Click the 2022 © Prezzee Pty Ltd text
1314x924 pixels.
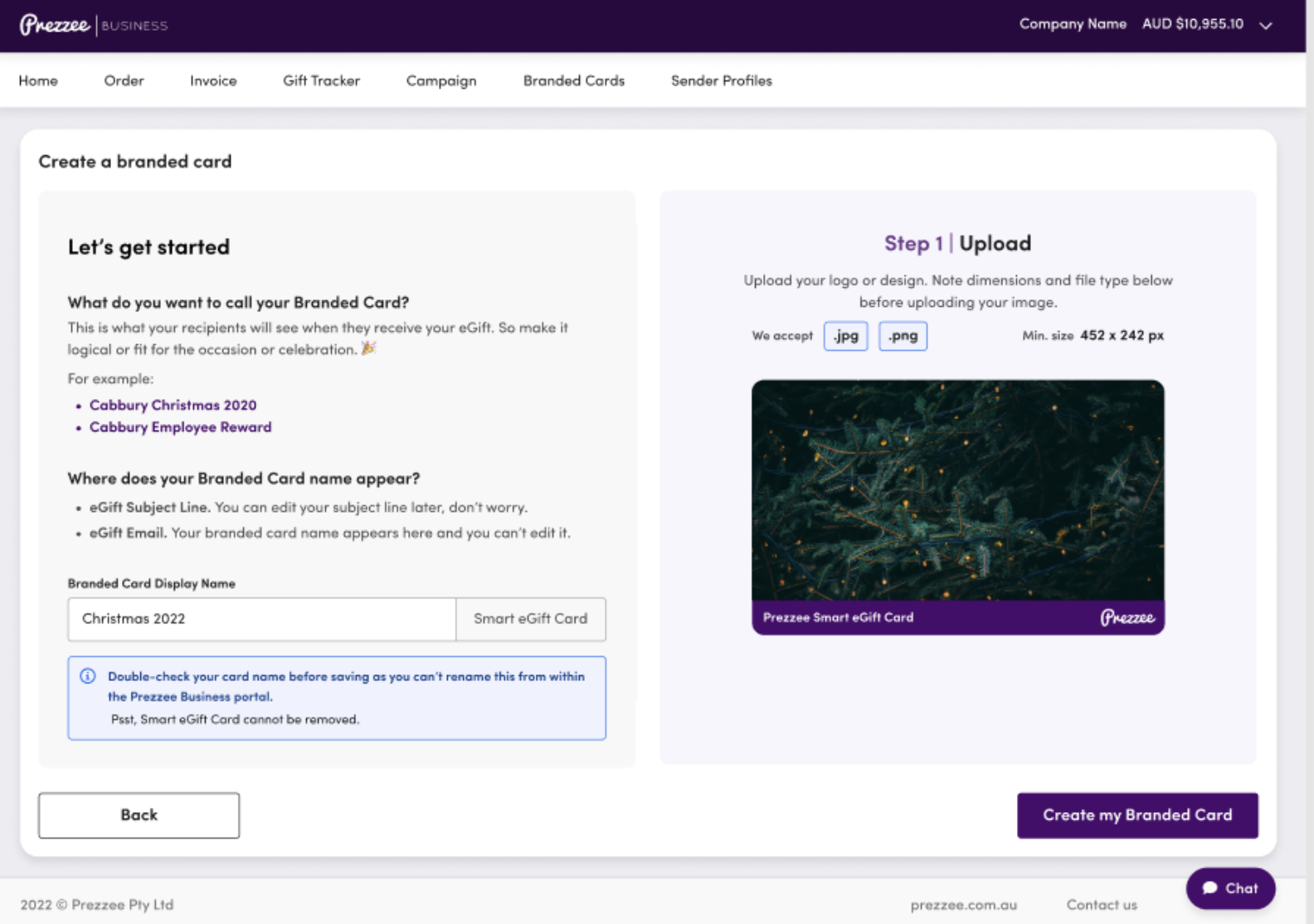[x=97, y=905]
